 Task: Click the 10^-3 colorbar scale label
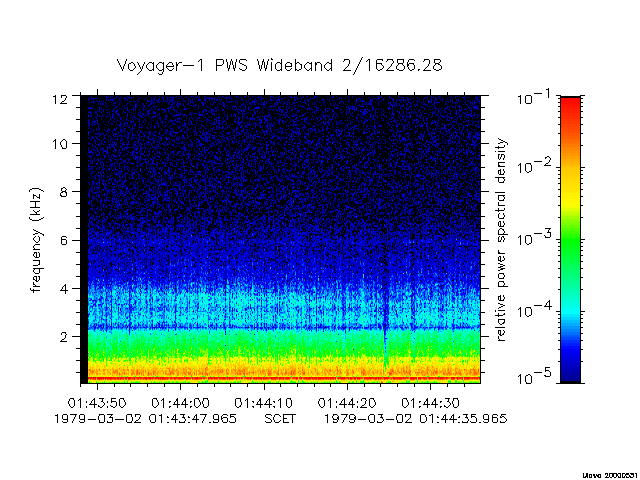click(x=535, y=238)
